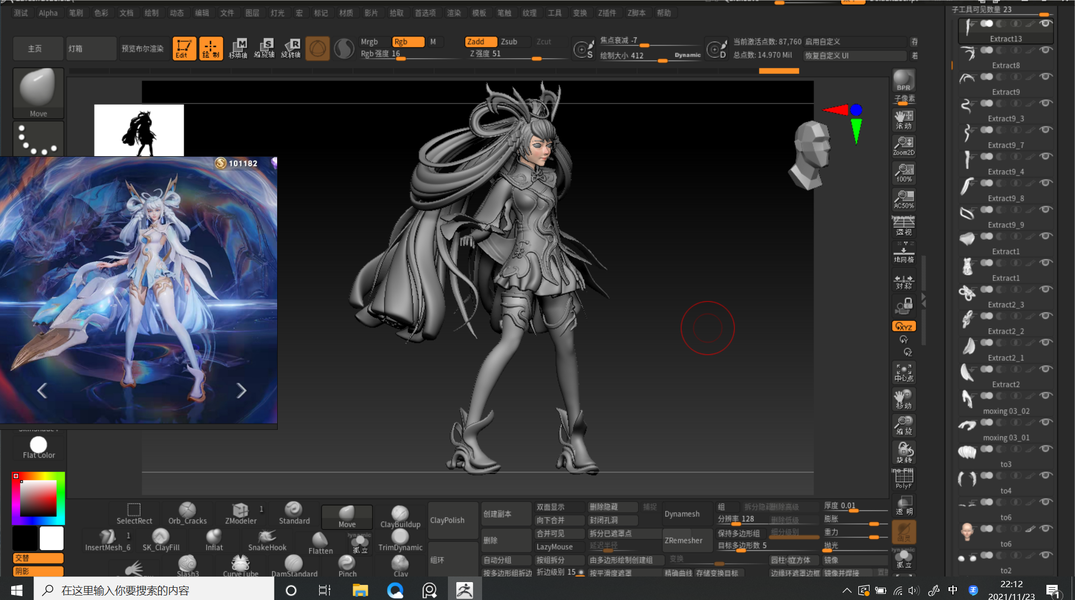The height and width of the screenshot is (600, 1075).
Task: Select the ClayBuildup brush
Action: click(x=400, y=517)
